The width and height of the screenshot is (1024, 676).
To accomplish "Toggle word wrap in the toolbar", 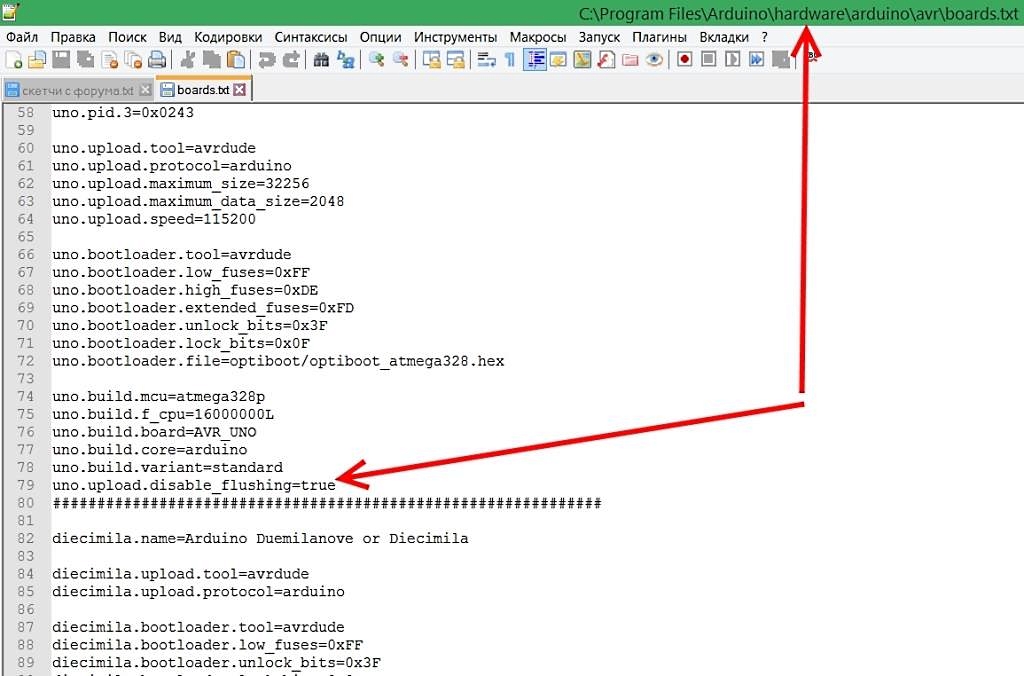I will click(x=486, y=60).
